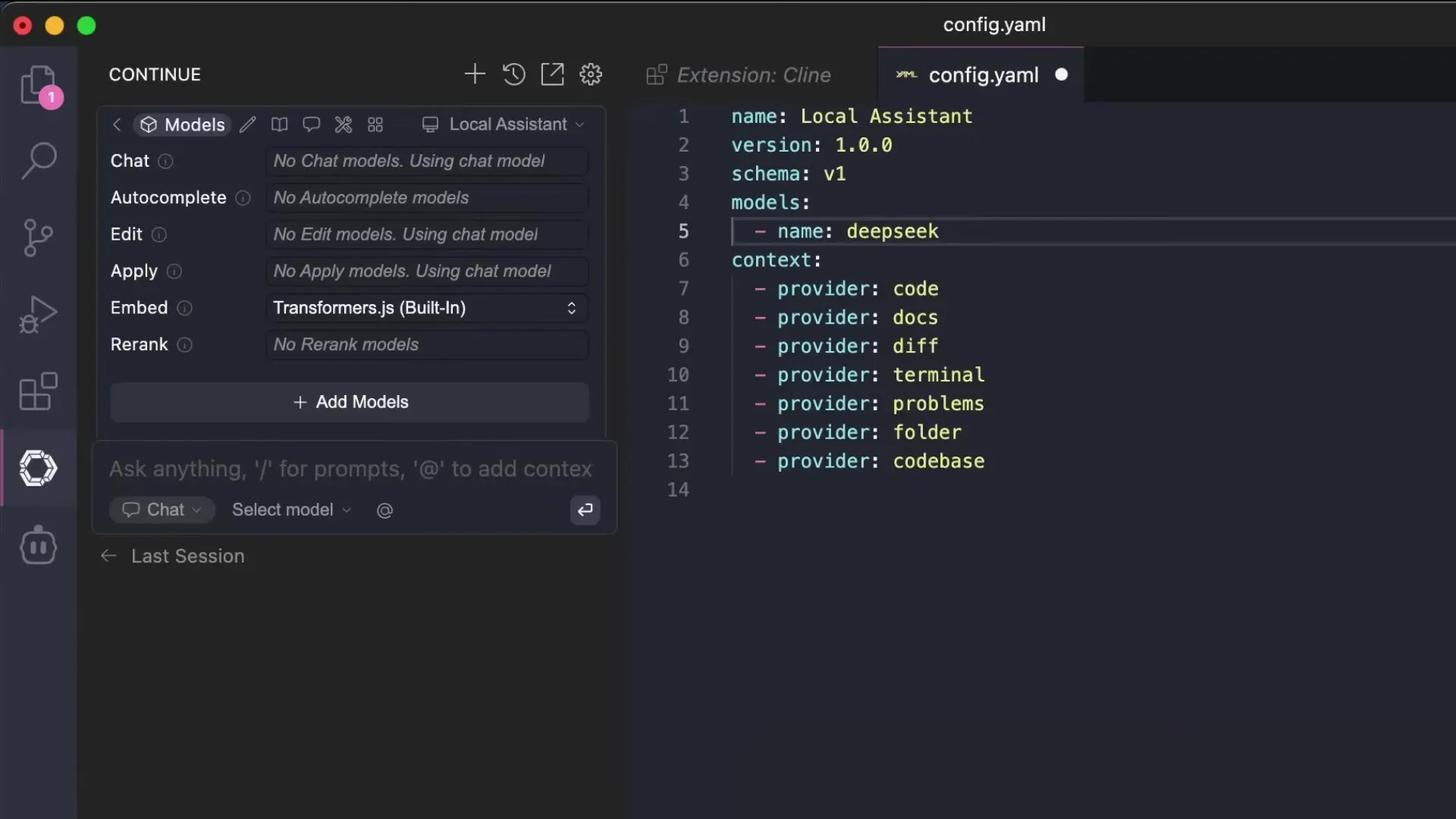Open the Search view in activity bar

[x=39, y=161]
